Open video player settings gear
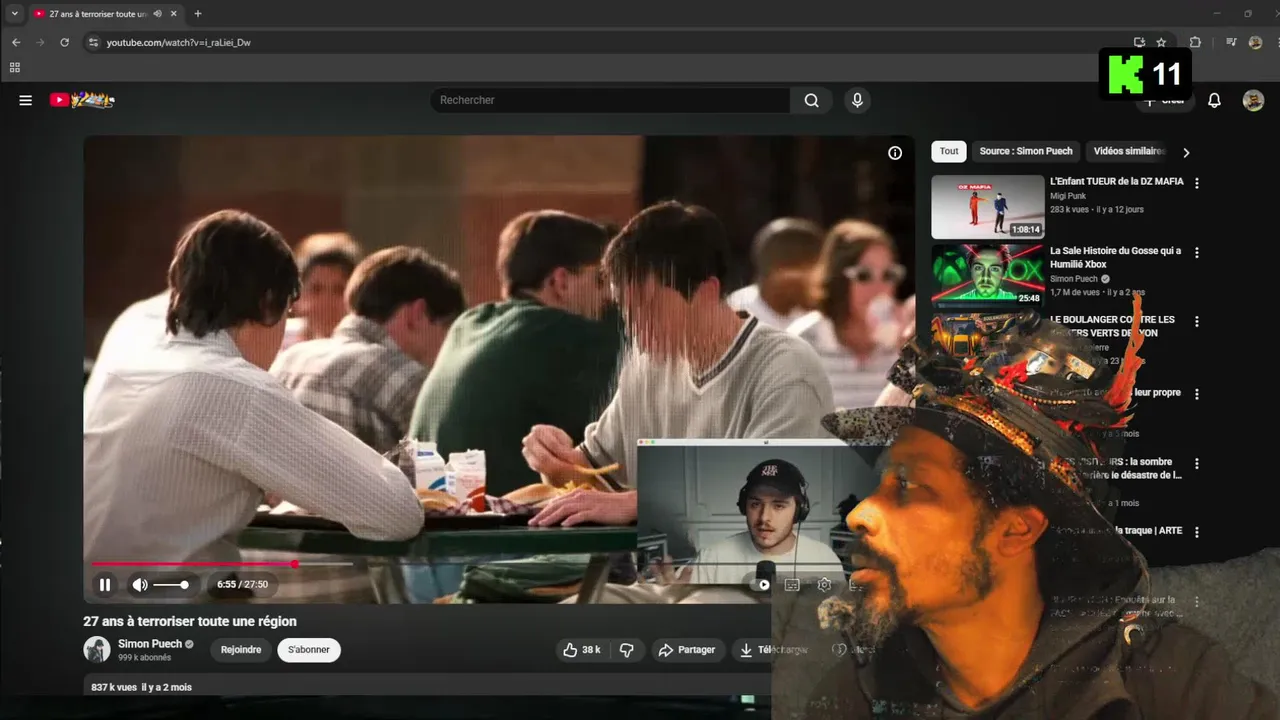Image resolution: width=1280 pixels, height=720 pixels. pos(824,585)
